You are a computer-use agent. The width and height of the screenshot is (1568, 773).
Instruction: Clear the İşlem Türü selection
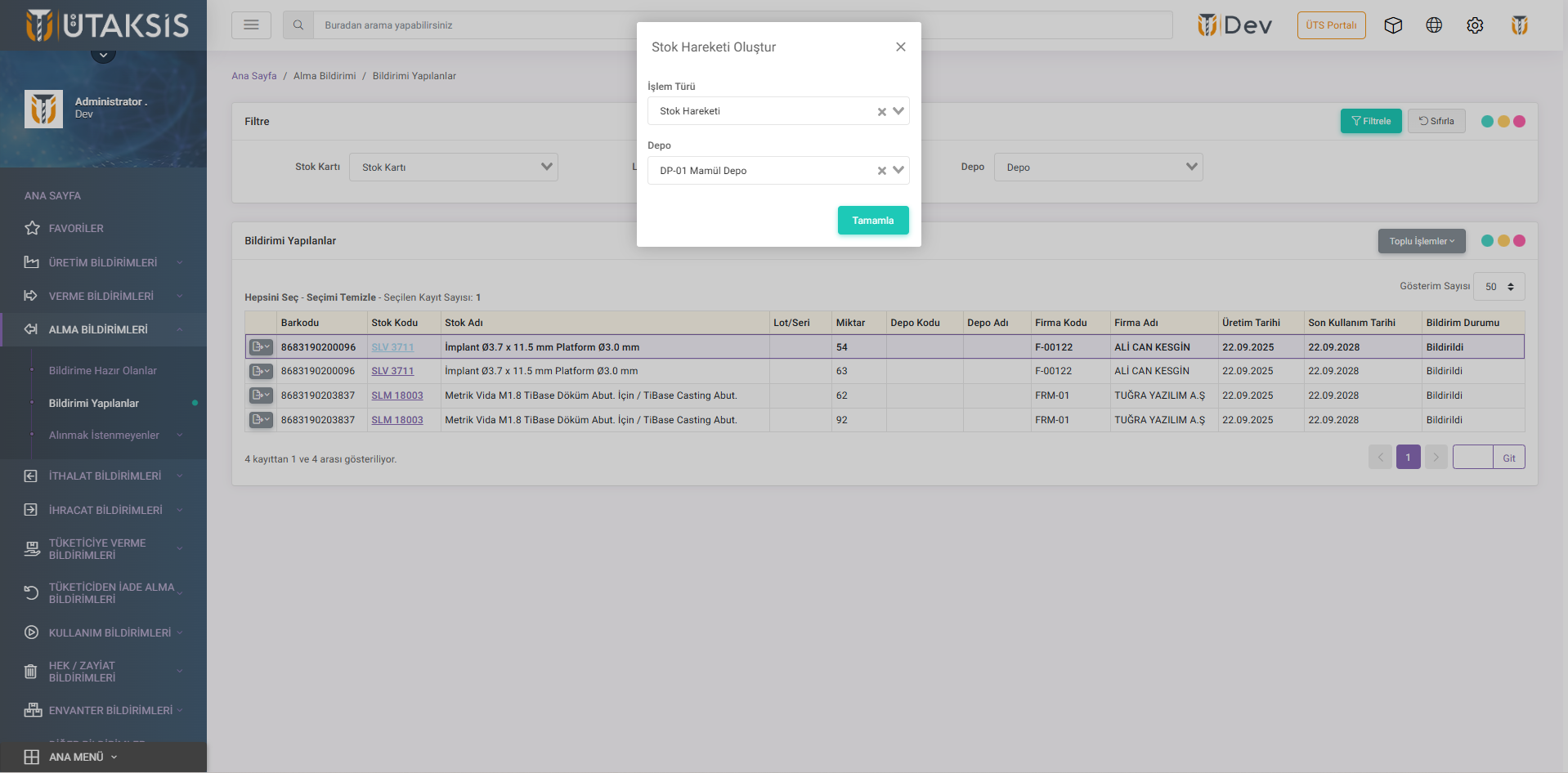tap(881, 112)
